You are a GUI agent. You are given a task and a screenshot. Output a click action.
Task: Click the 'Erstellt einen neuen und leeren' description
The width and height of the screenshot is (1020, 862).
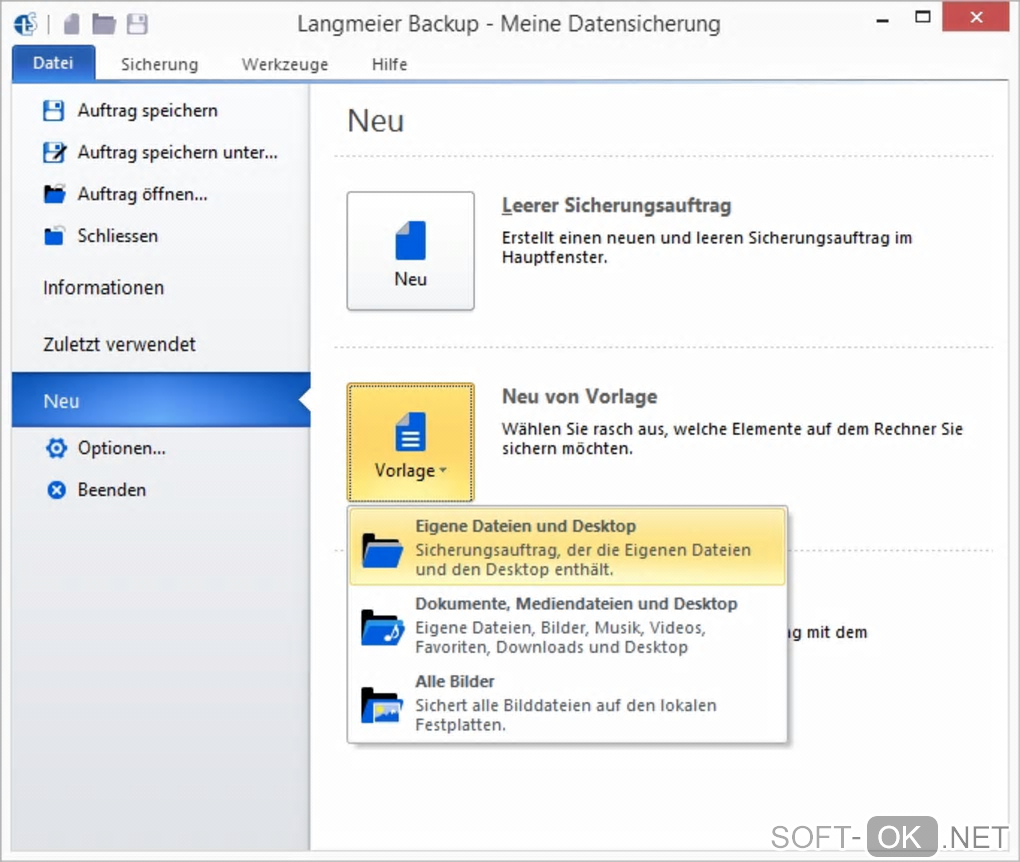pyautogui.click(x=706, y=247)
